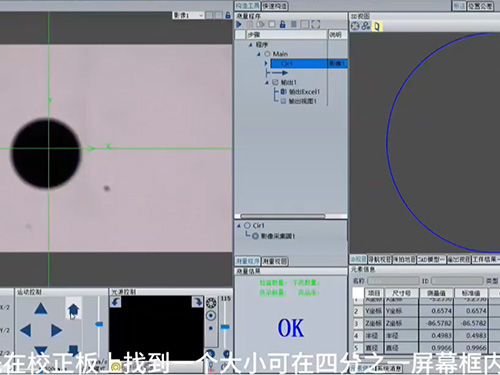Move stage up with the up arrow
Screen dimensions: 500x375
click(41, 309)
